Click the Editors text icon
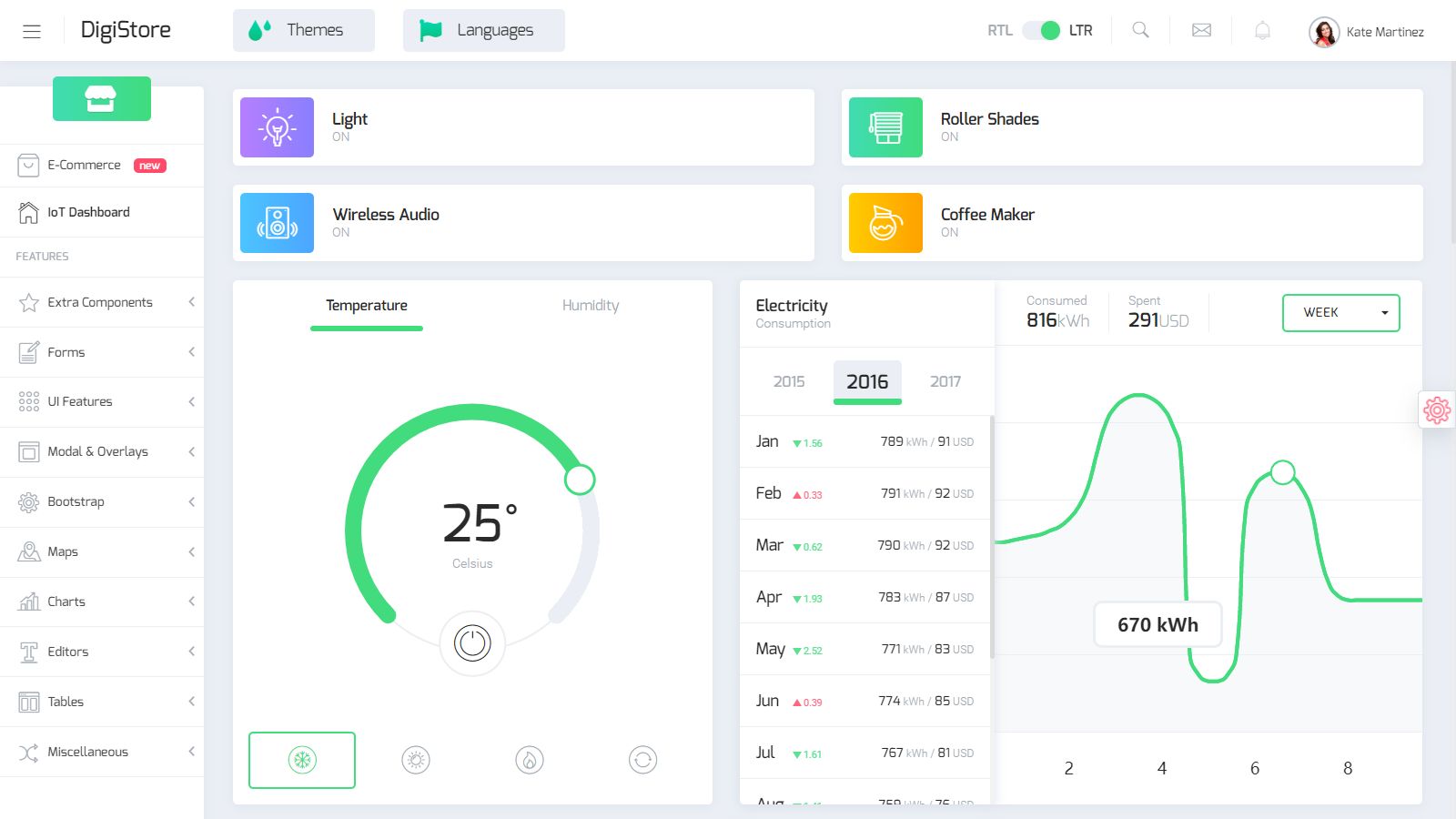Viewport: 1456px width, 819px height. pyautogui.click(x=29, y=652)
